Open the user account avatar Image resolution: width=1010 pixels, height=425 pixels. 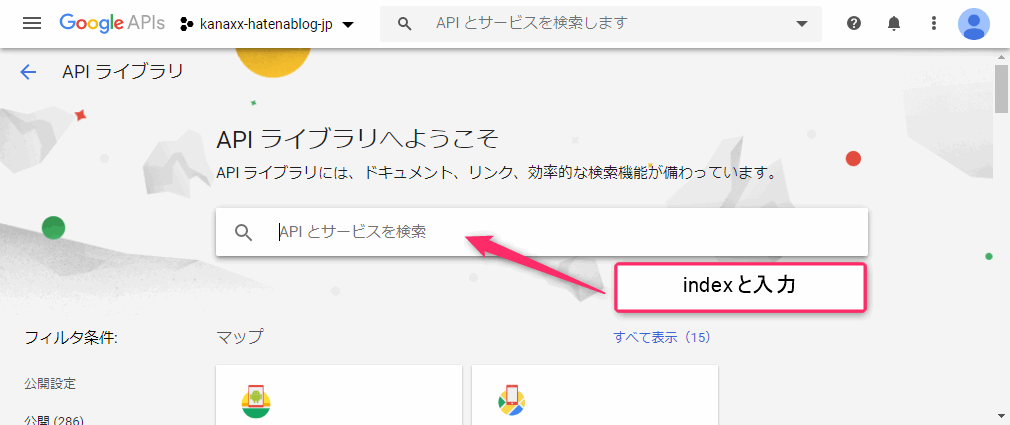[974, 24]
